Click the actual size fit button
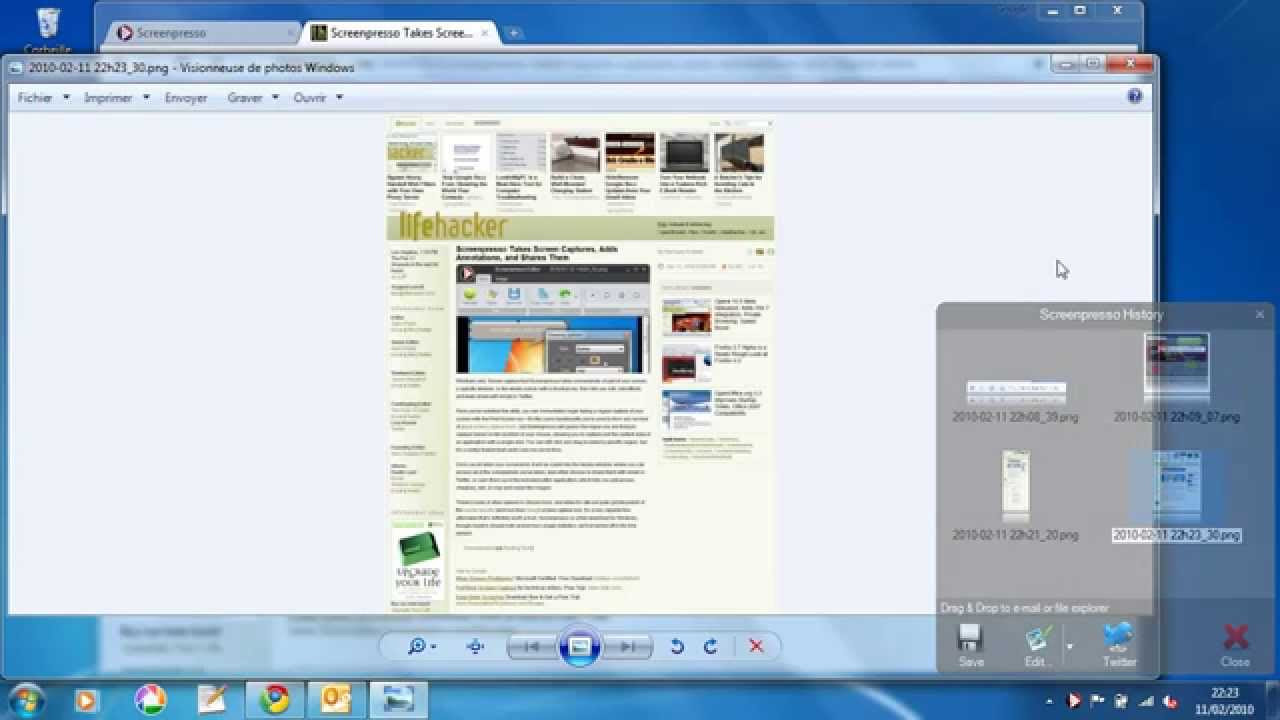The image size is (1280, 720). click(x=475, y=646)
